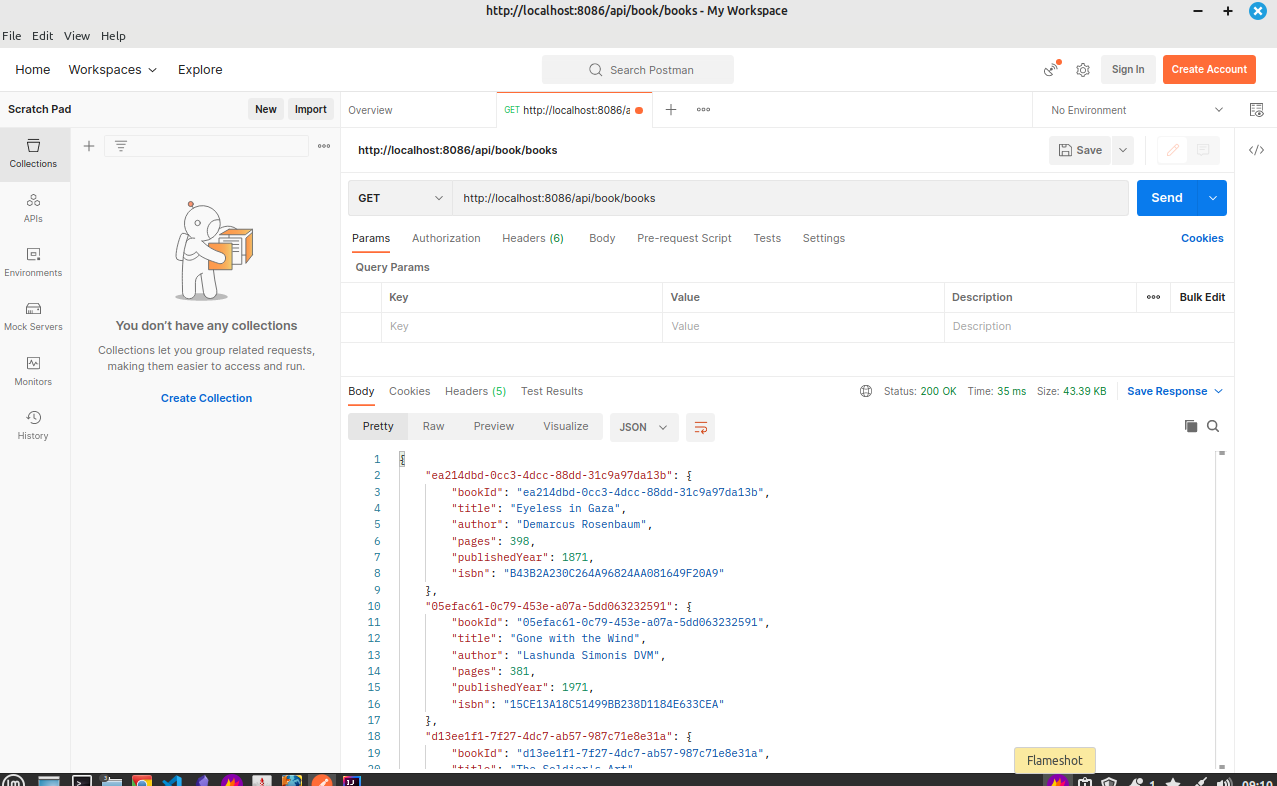Image resolution: width=1277 pixels, height=786 pixels.
Task: Show the code snippet panel icon
Action: click(x=1256, y=150)
